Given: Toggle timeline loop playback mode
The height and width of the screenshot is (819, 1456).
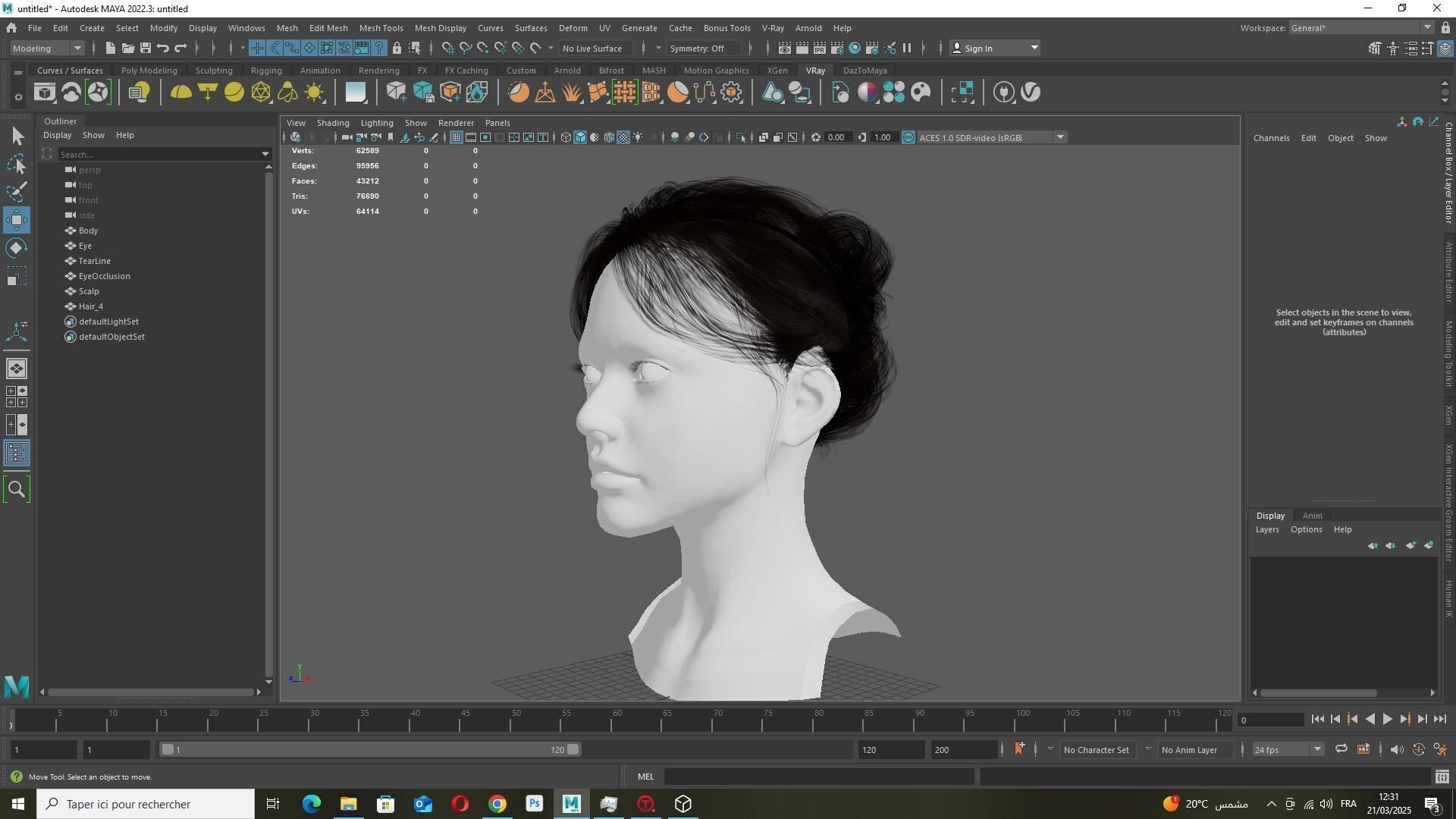Looking at the screenshot, I should click(x=1341, y=749).
